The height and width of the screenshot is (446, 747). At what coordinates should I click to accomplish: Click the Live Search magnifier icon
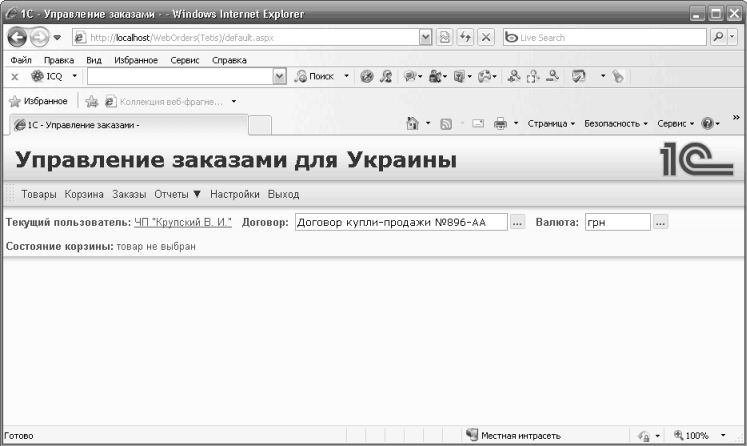pos(719,37)
